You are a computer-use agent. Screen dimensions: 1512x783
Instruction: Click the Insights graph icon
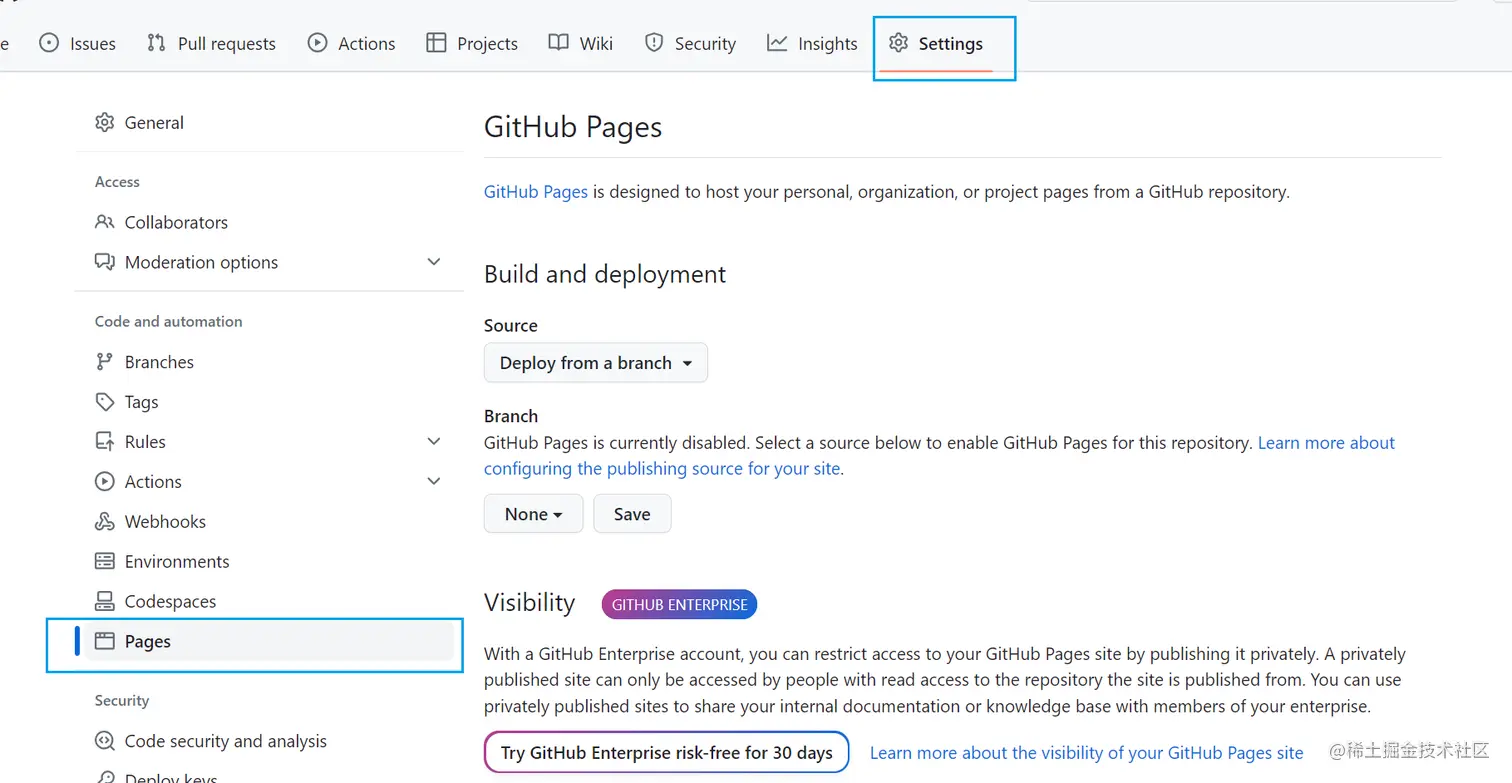coord(777,43)
